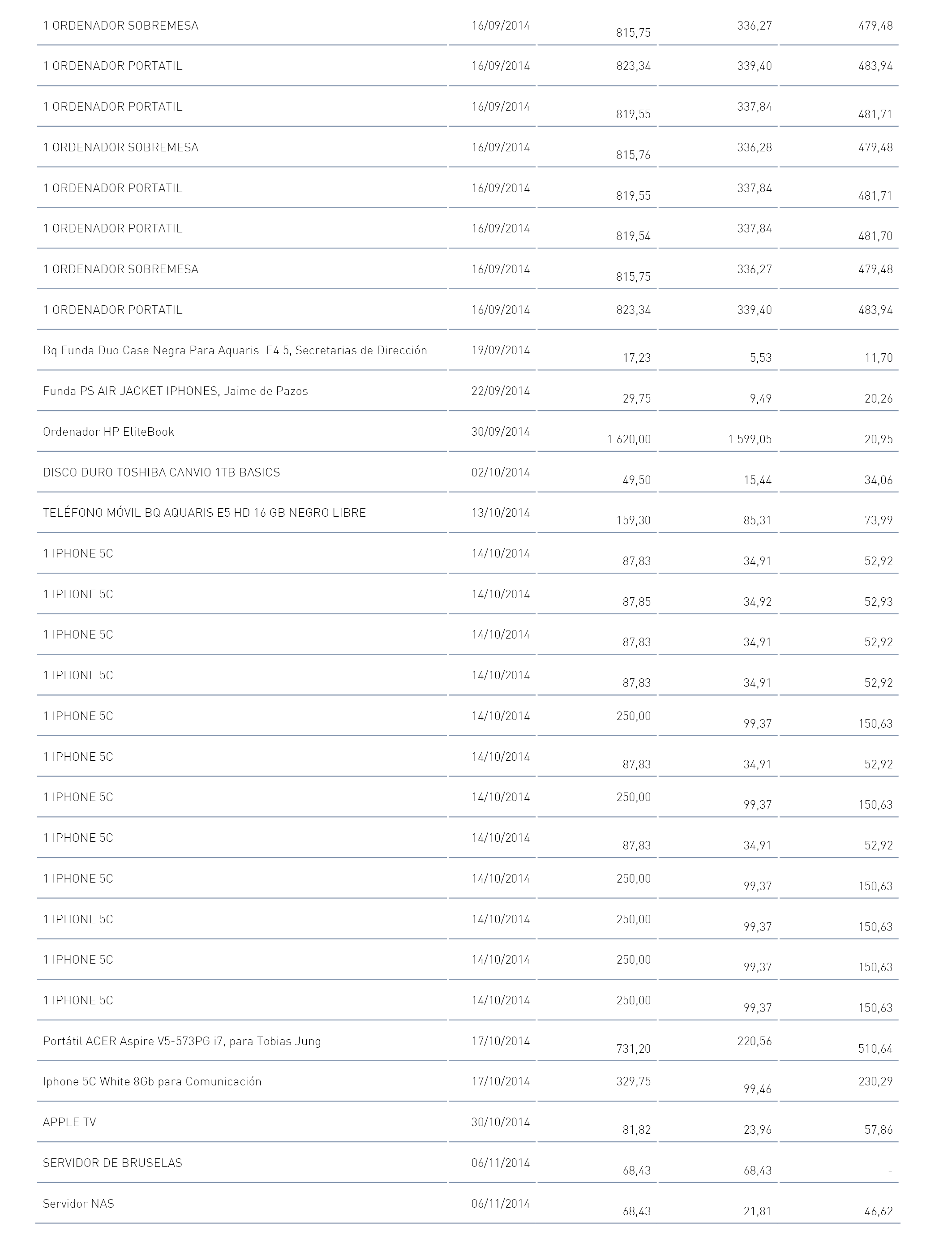Select the Servidor NAS description text
This screenshot has width=952, height=1243.
pyautogui.click(x=78, y=1203)
